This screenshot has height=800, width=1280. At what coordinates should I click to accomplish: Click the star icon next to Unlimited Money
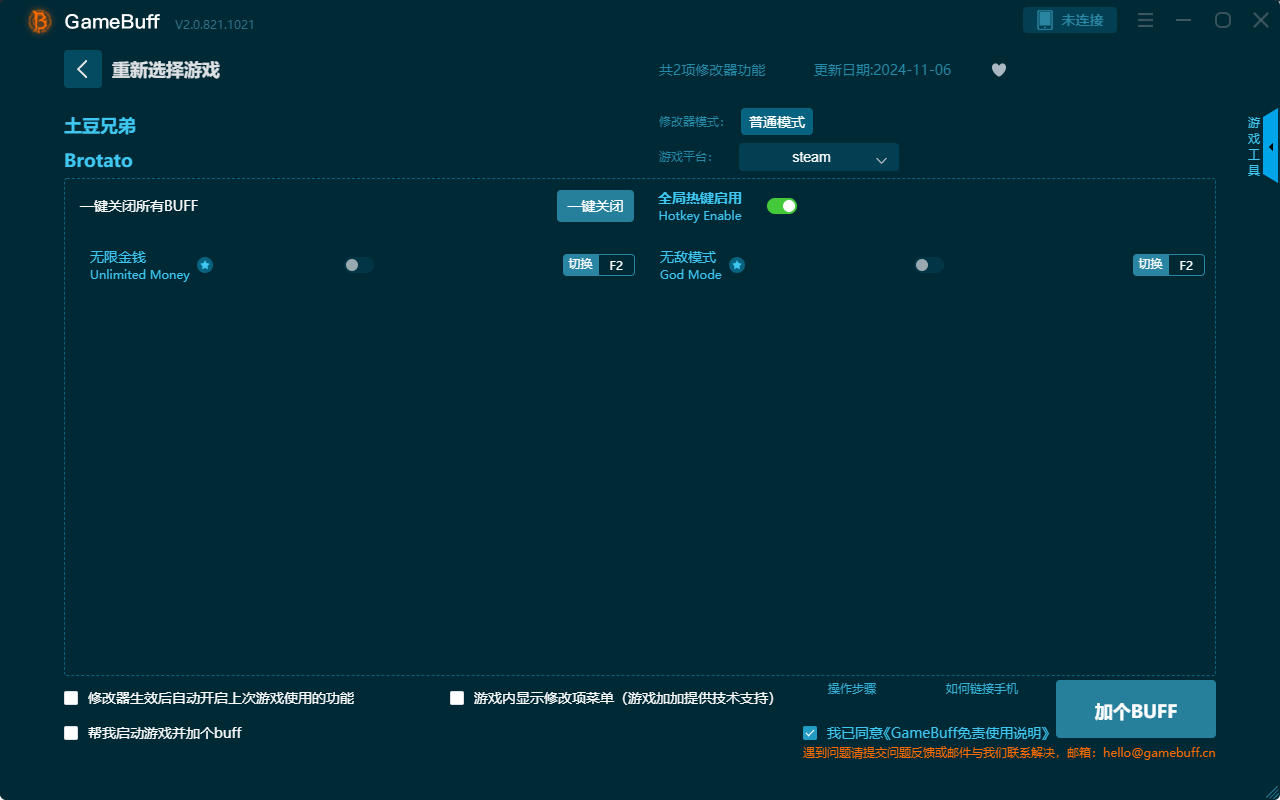[x=205, y=265]
